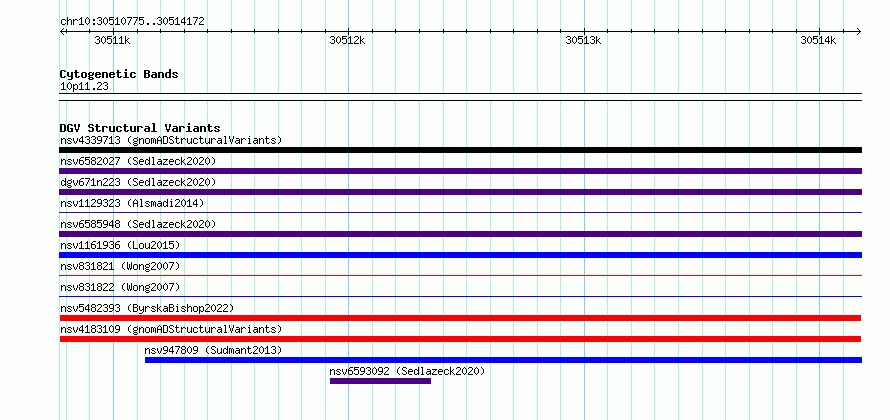This screenshot has height=420, width=890.
Task: Select the blue bar under nsv947809
Action: pos(503,360)
